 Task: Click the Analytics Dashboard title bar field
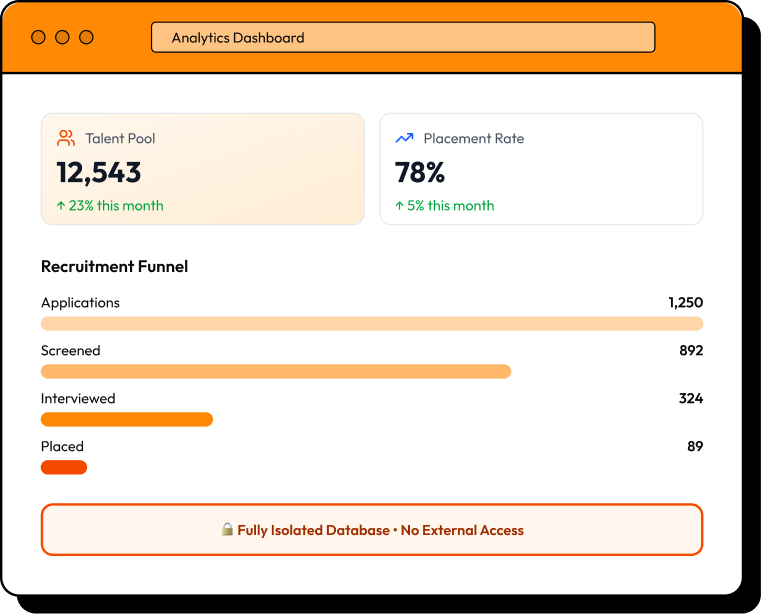tap(403, 38)
